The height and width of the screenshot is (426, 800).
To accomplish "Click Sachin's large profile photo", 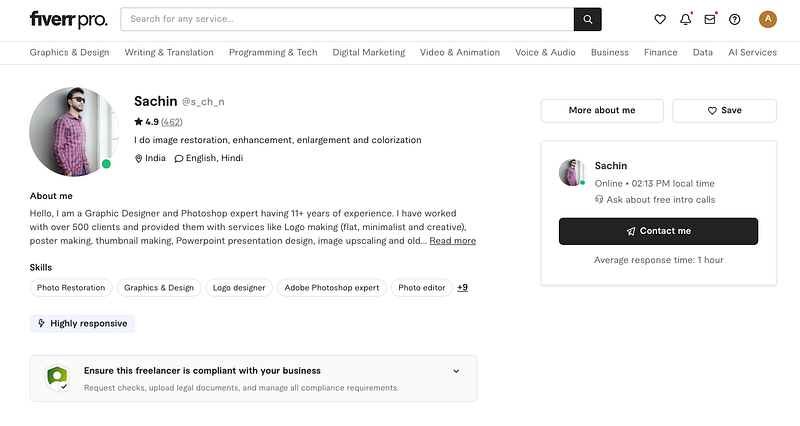I will click(68, 131).
